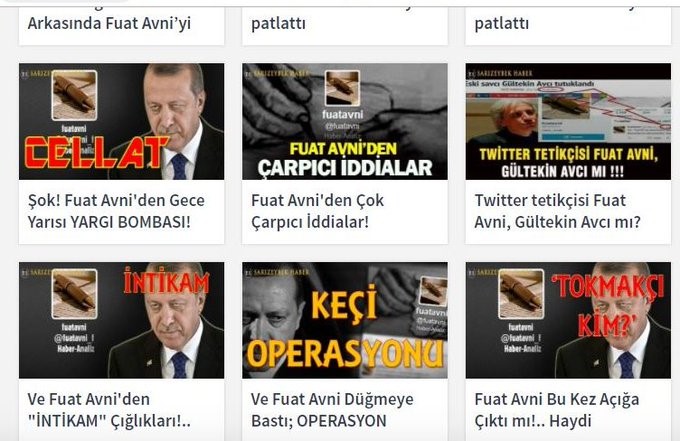Open the 'Fuat Avni'den Çarpıcı İddialar' thumbnail
The height and width of the screenshot is (441, 680).
(x=345, y=121)
